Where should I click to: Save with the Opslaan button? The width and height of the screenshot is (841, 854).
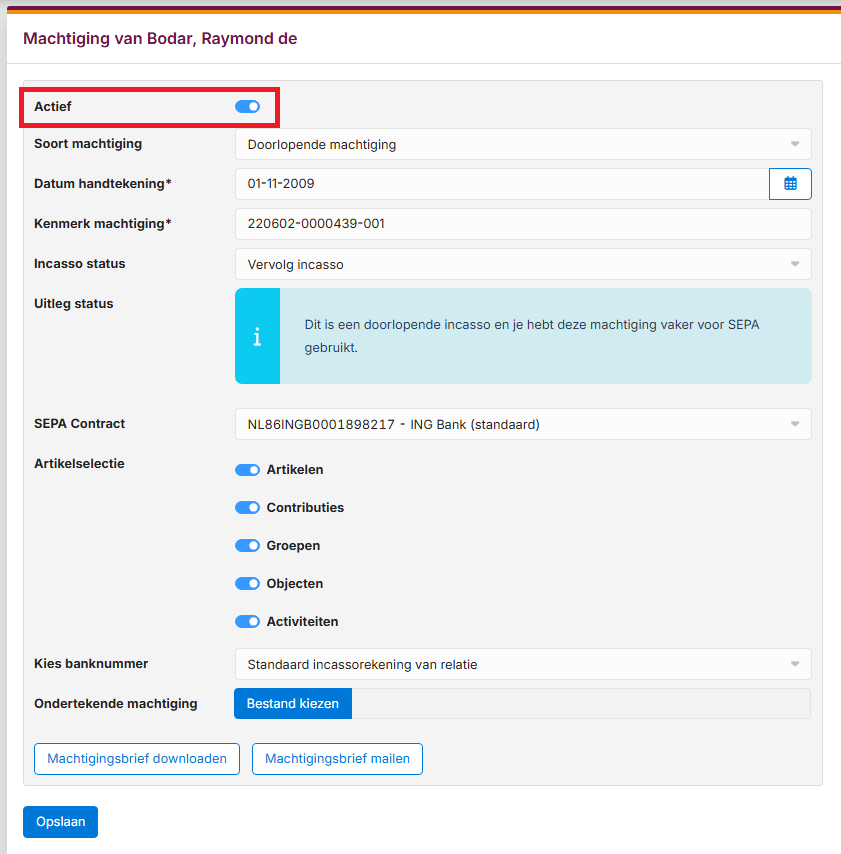point(60,822)
